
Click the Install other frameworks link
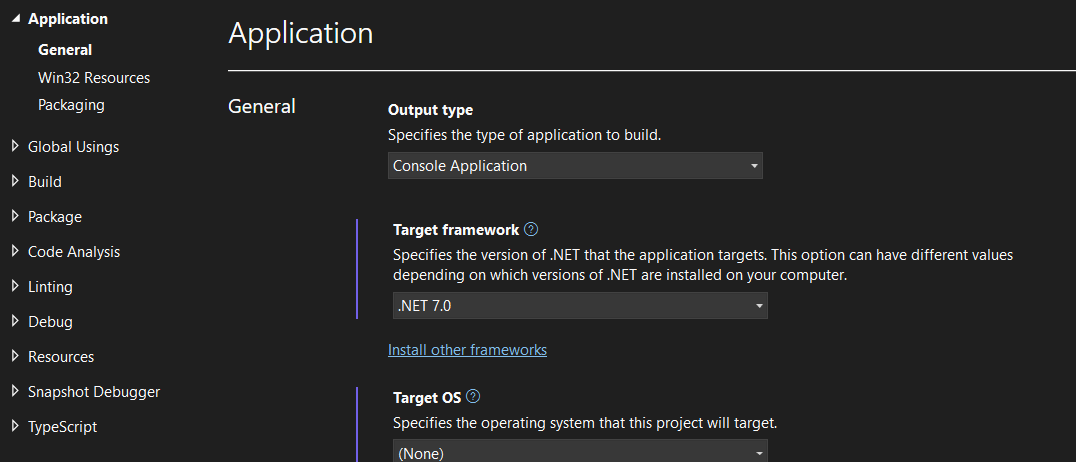tap(467, 350)
